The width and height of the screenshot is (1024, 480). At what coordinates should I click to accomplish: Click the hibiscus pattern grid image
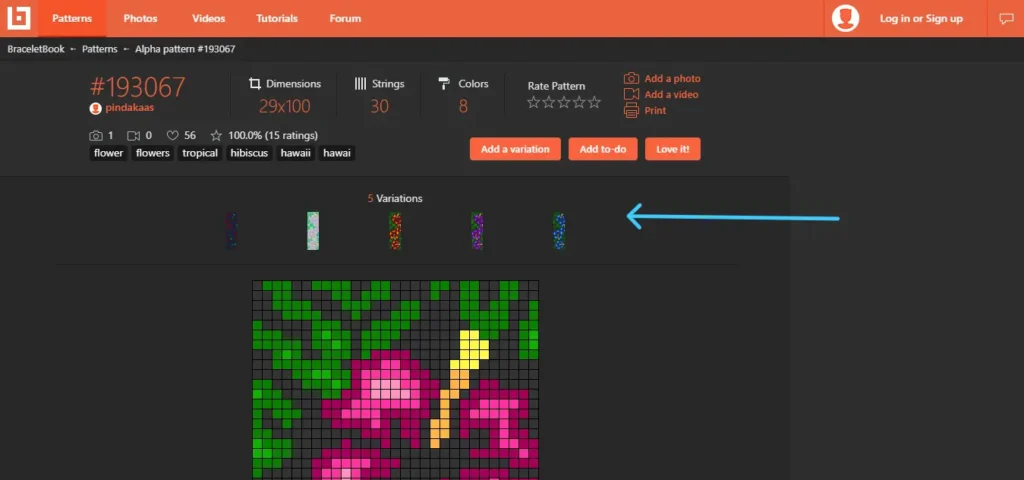click(396, 380)
